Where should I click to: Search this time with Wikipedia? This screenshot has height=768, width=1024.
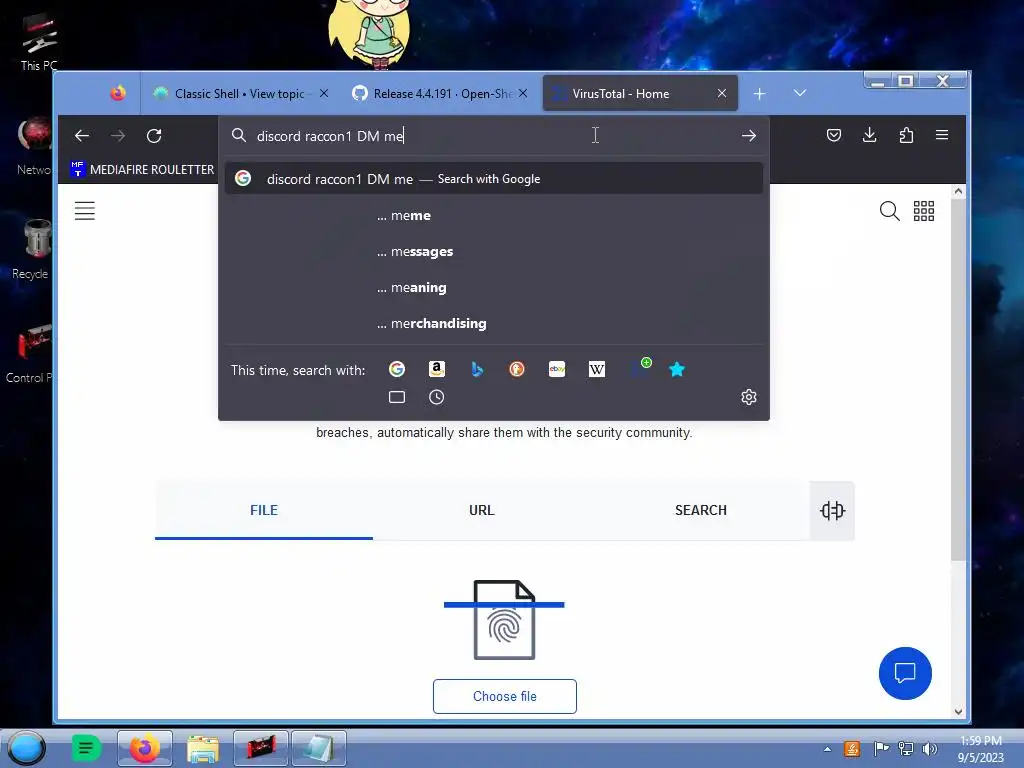(596, 370)
